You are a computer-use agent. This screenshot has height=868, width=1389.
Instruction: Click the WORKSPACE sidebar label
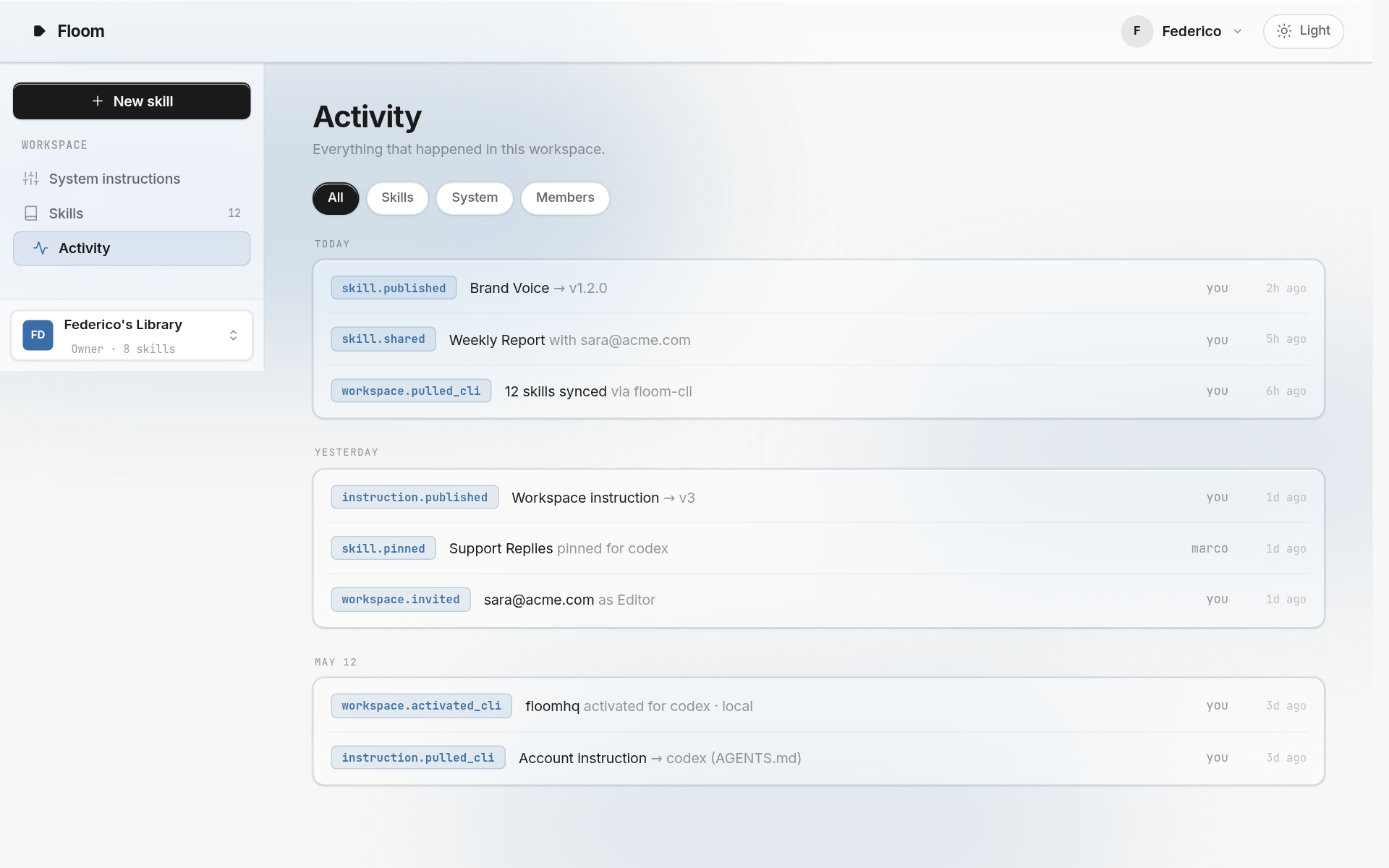pos(54,145)
